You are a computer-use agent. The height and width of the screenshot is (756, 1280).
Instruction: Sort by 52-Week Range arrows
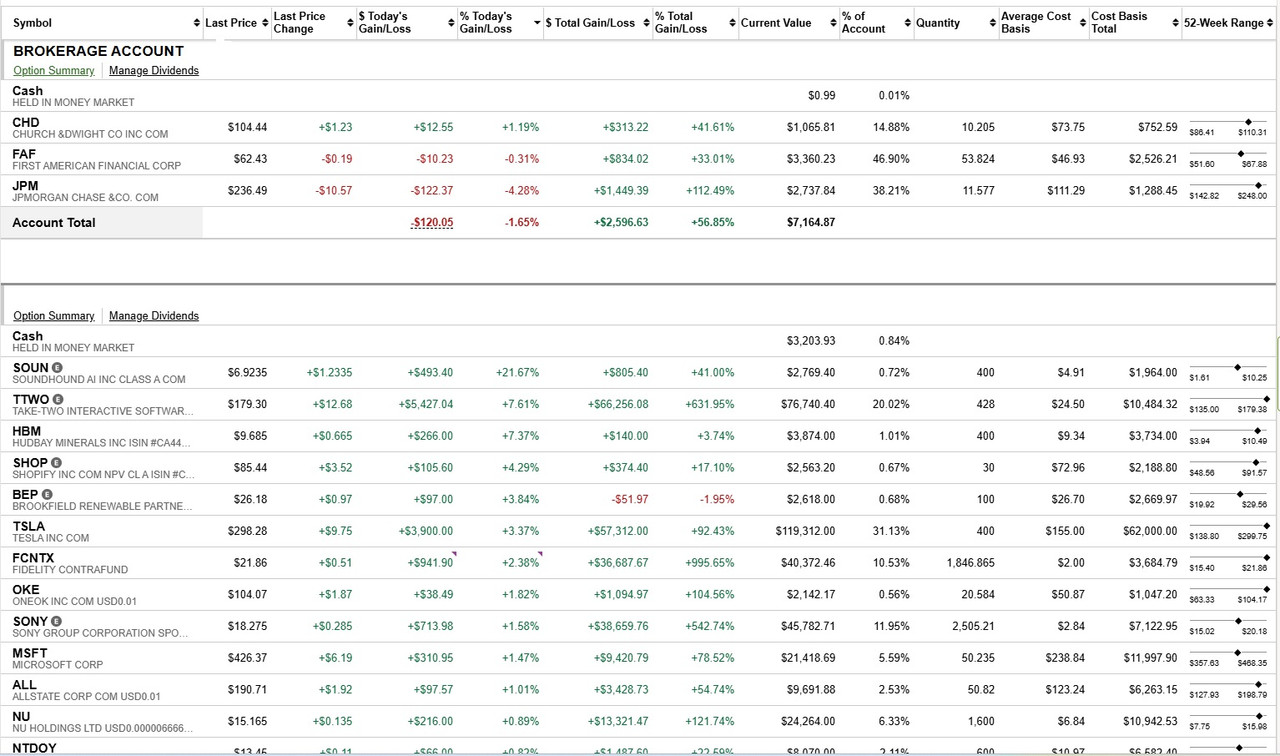(x=1270, y=23)
